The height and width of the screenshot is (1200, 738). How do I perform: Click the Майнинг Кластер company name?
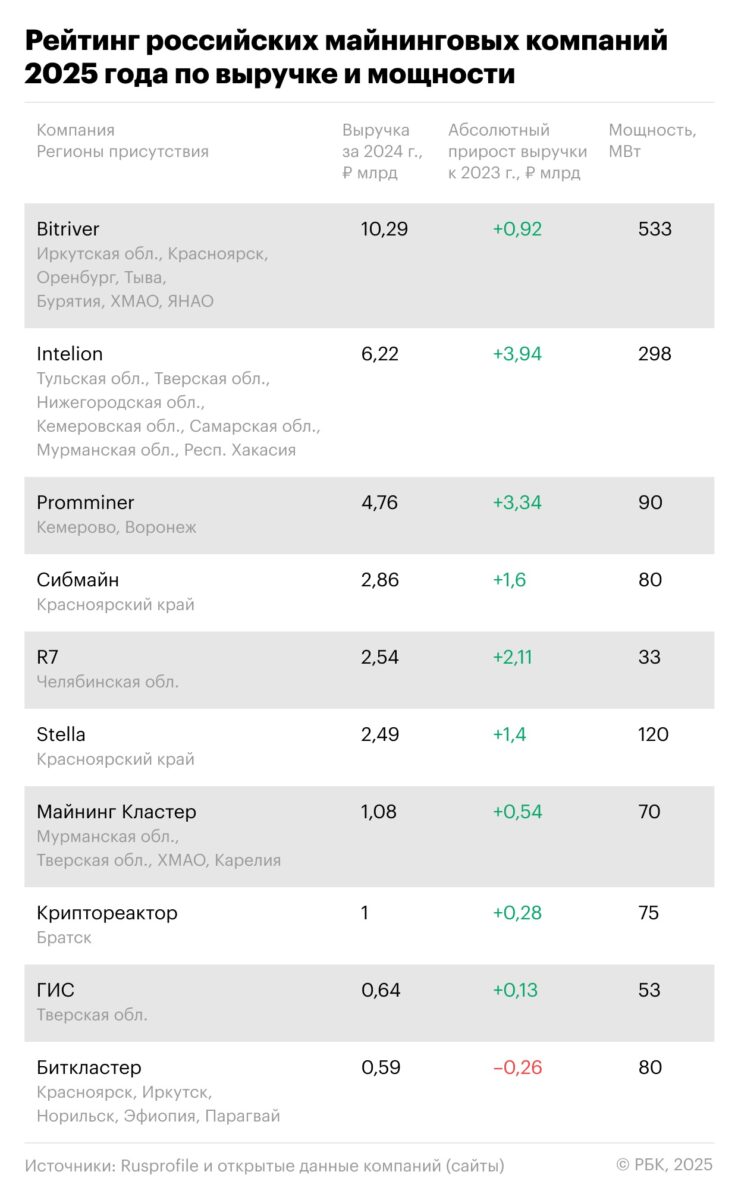tap(116, 812)
